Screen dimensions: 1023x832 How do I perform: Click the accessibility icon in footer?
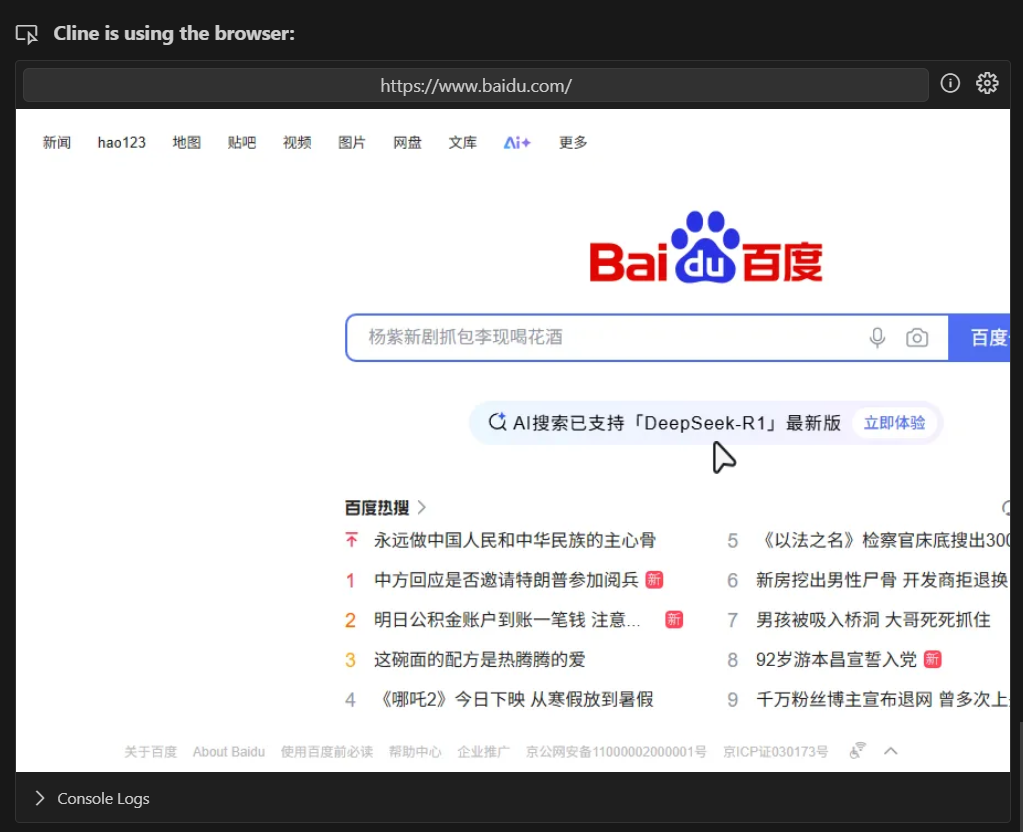tap(857, 751)
